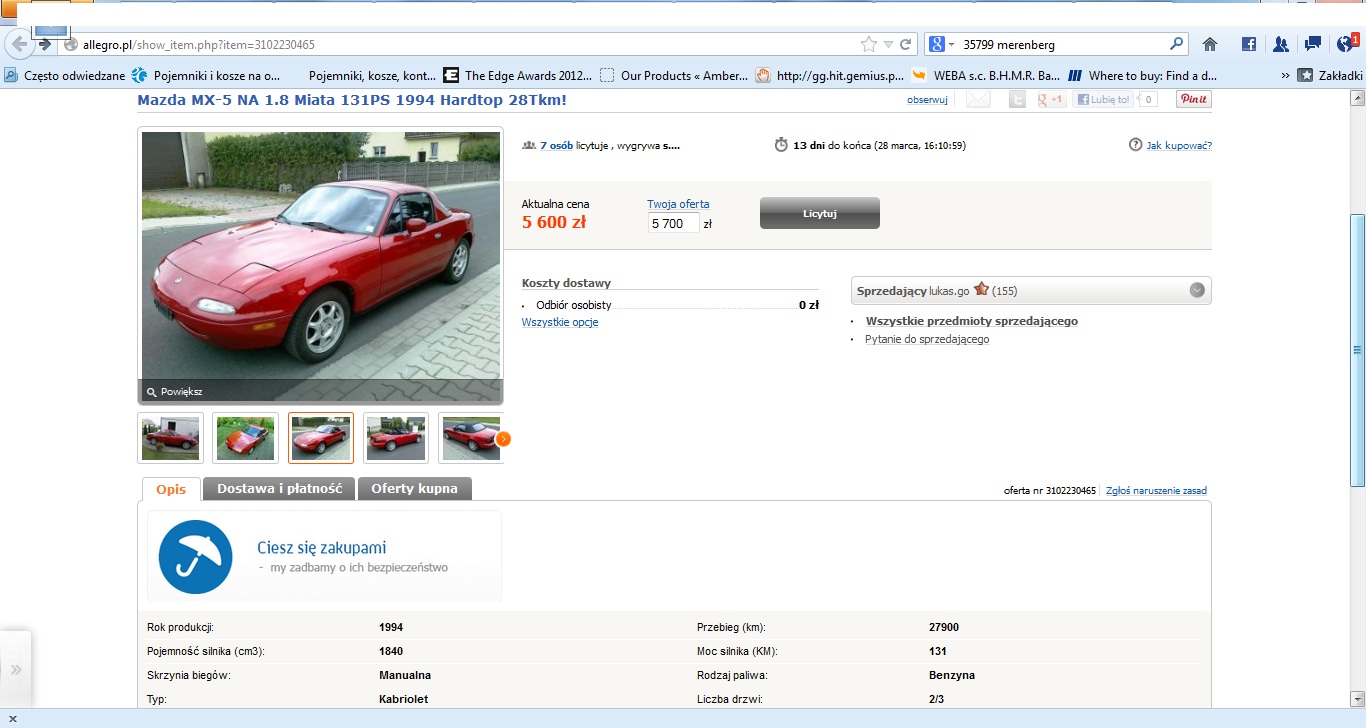Click the Google +1 button
The image size is (1368, 728).
1051,99
